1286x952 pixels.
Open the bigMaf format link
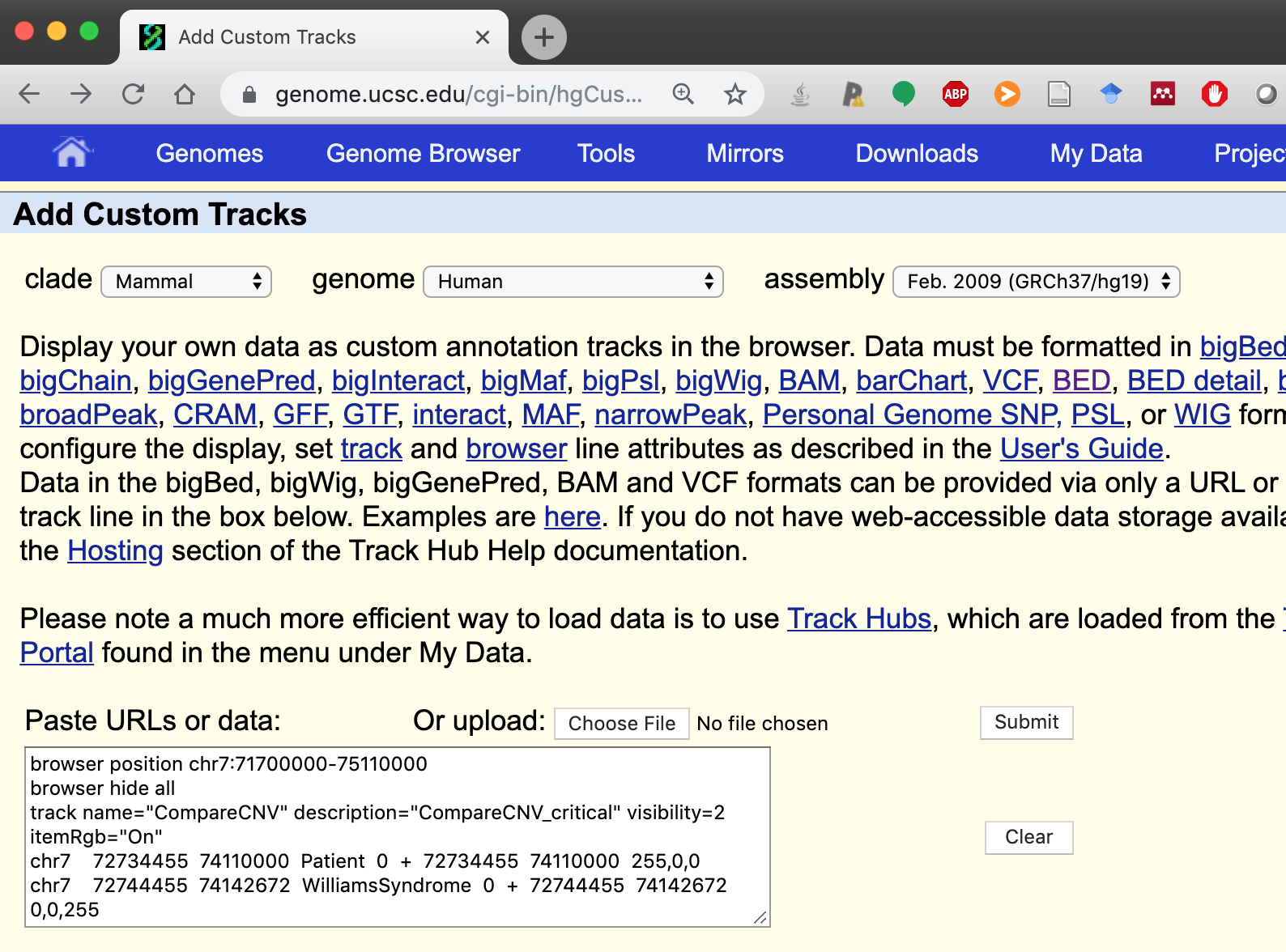click(524, 380)
